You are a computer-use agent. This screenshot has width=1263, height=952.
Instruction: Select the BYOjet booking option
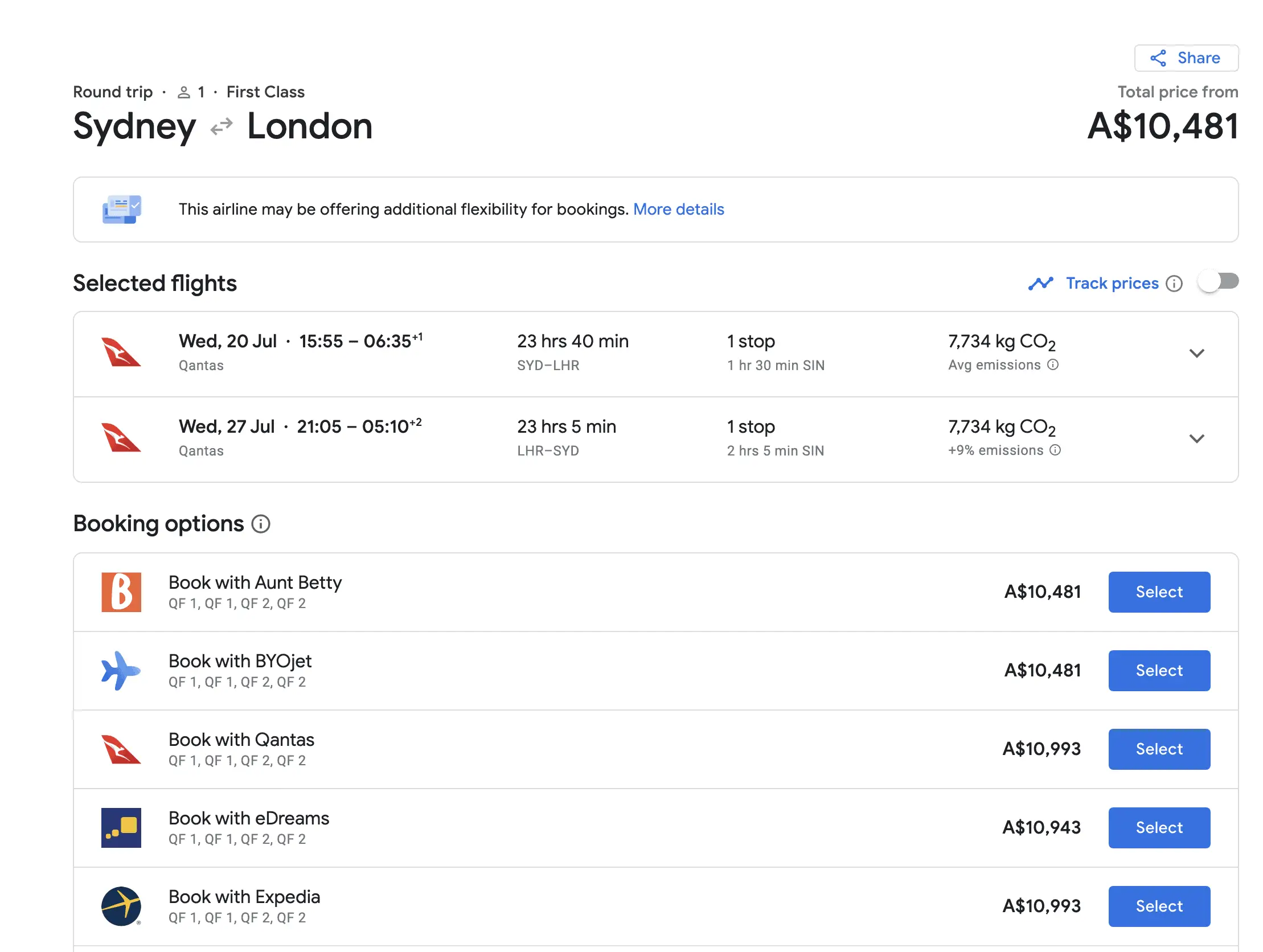coord(1159,671)
